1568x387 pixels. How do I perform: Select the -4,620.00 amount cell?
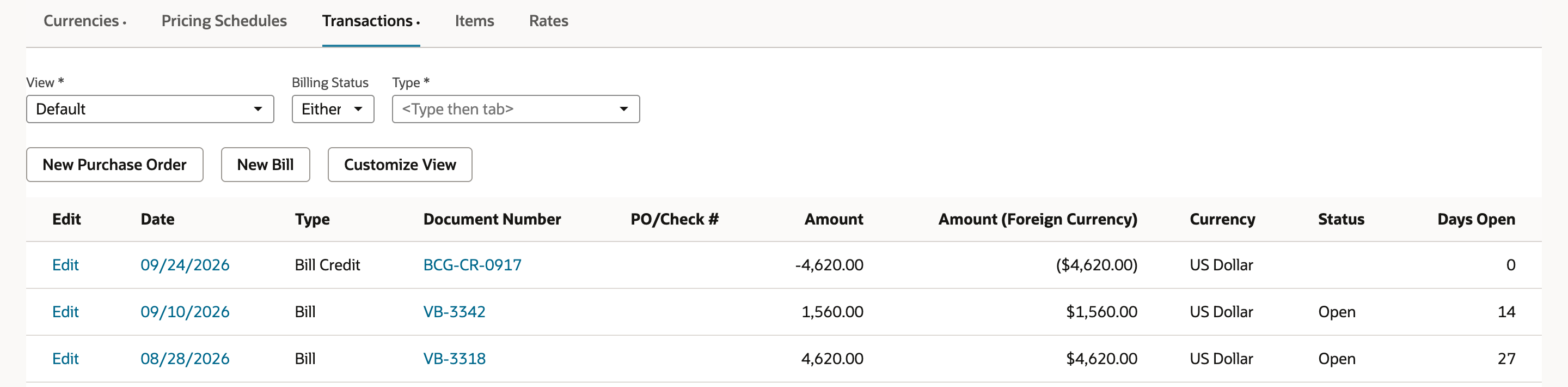pyautogui.click(x=829, y=265)
